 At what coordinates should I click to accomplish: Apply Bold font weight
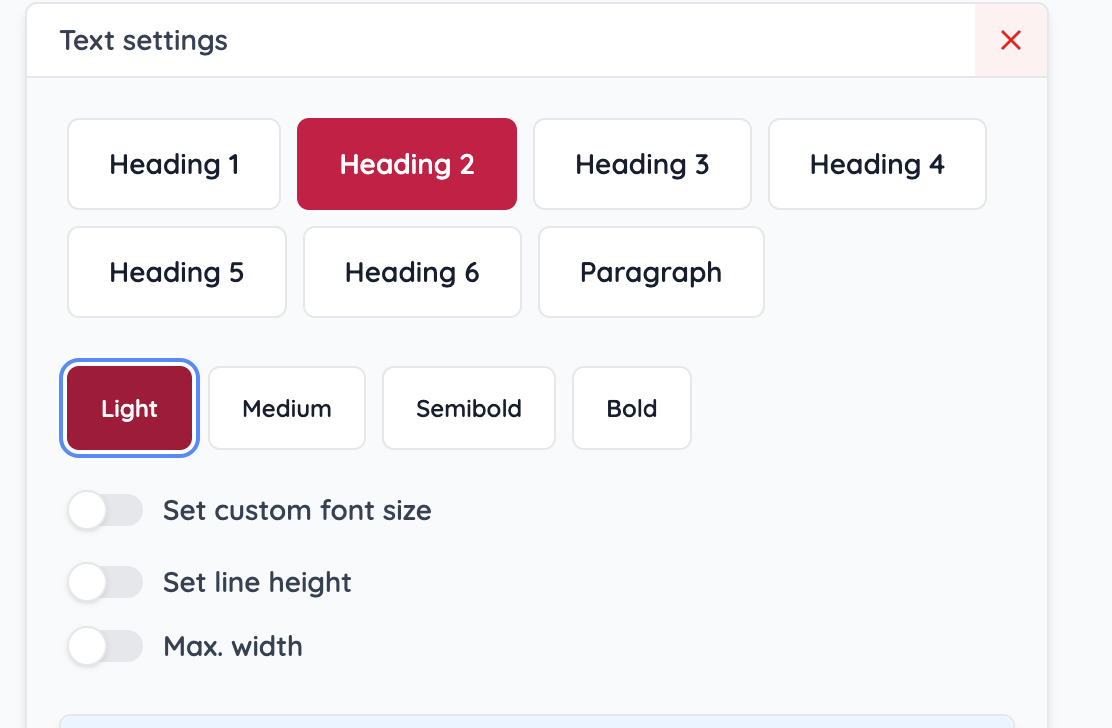(631, 408)
